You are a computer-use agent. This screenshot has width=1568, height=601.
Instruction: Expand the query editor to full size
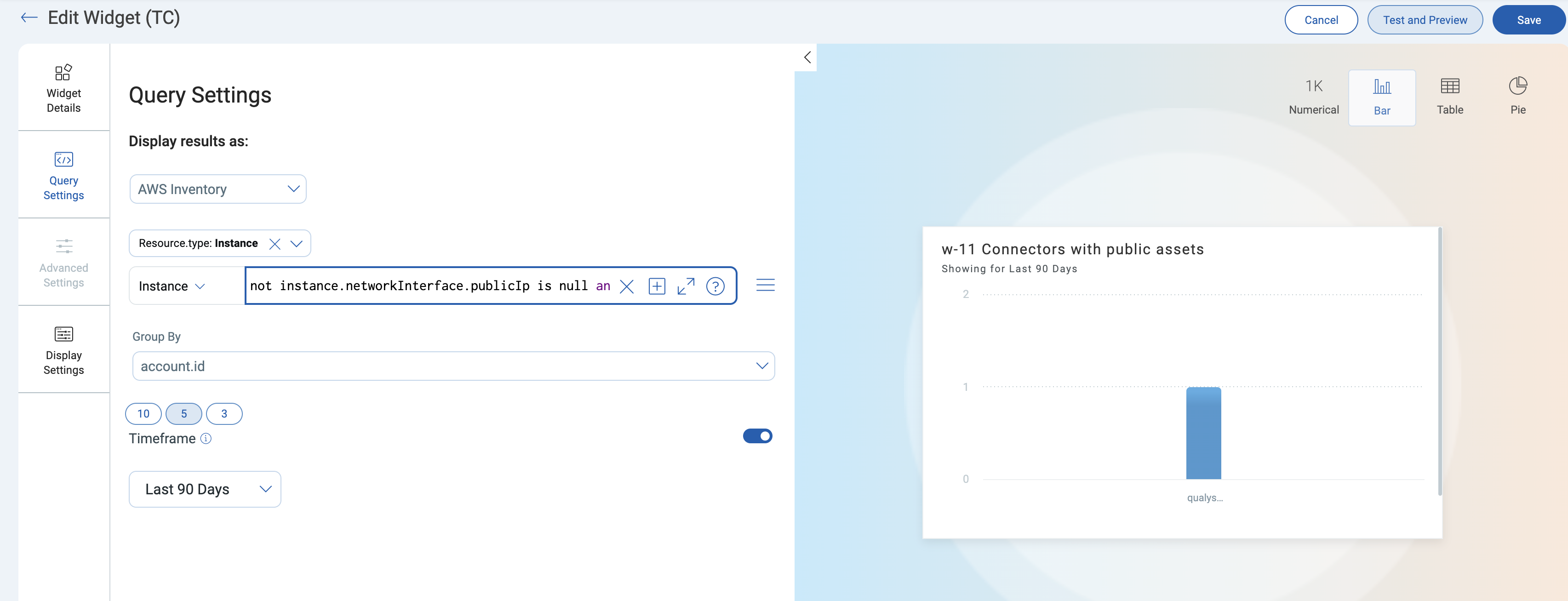[686, 286]
